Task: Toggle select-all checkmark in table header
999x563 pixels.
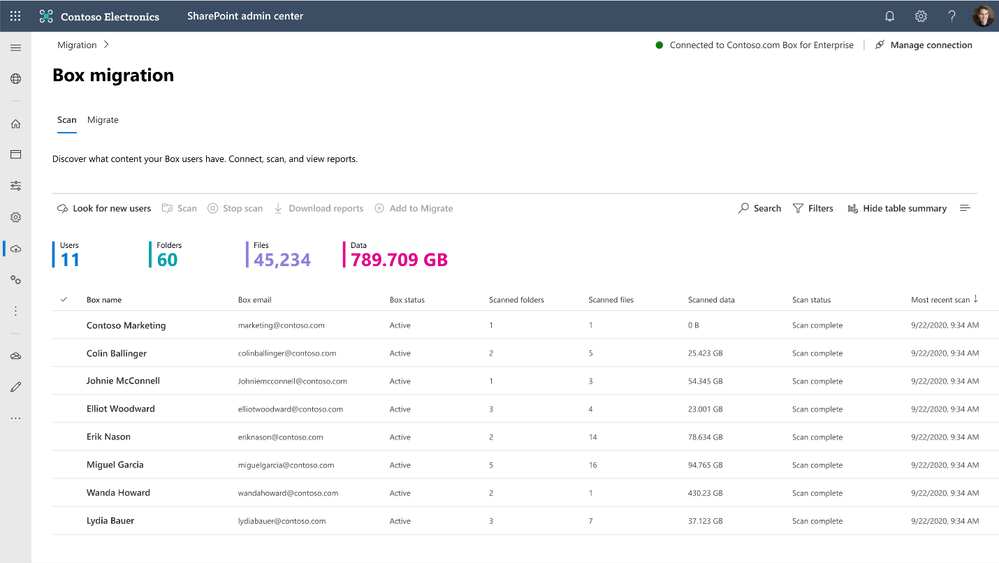Action: click(x=64, y=299)
